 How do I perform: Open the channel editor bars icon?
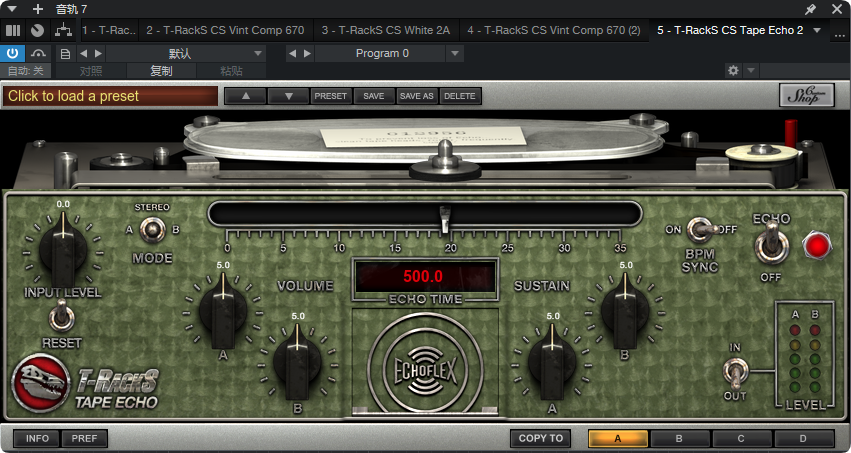click(13, 30)
